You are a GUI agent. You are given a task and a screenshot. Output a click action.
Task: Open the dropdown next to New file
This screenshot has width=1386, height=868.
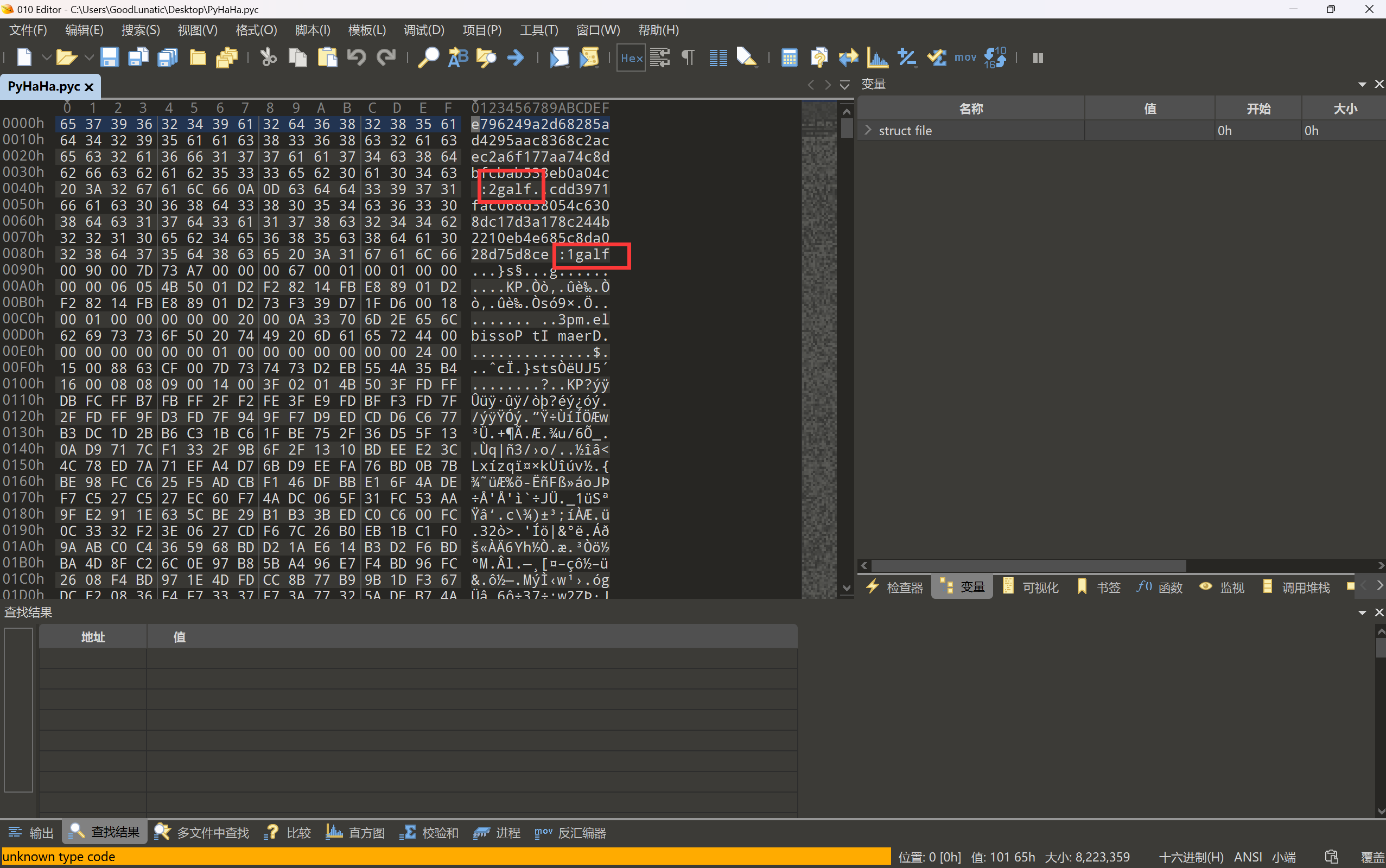click(x=47, y=58)
